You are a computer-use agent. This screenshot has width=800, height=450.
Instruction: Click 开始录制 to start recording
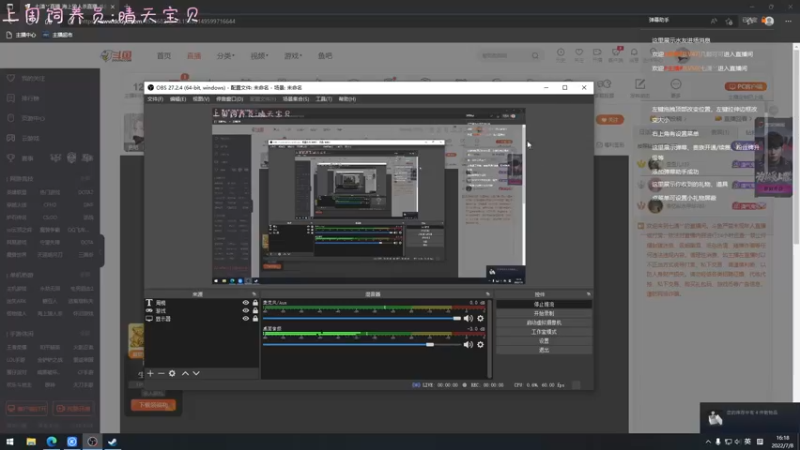pyautogui.click(x=544, y=313)
